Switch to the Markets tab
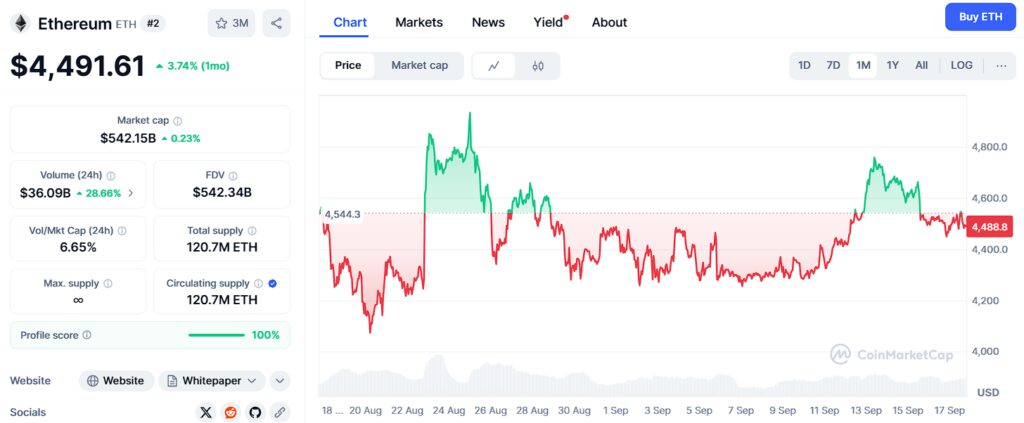This screenshot has height=423, width=1024. pyautogui.click(x=419, y=22)
